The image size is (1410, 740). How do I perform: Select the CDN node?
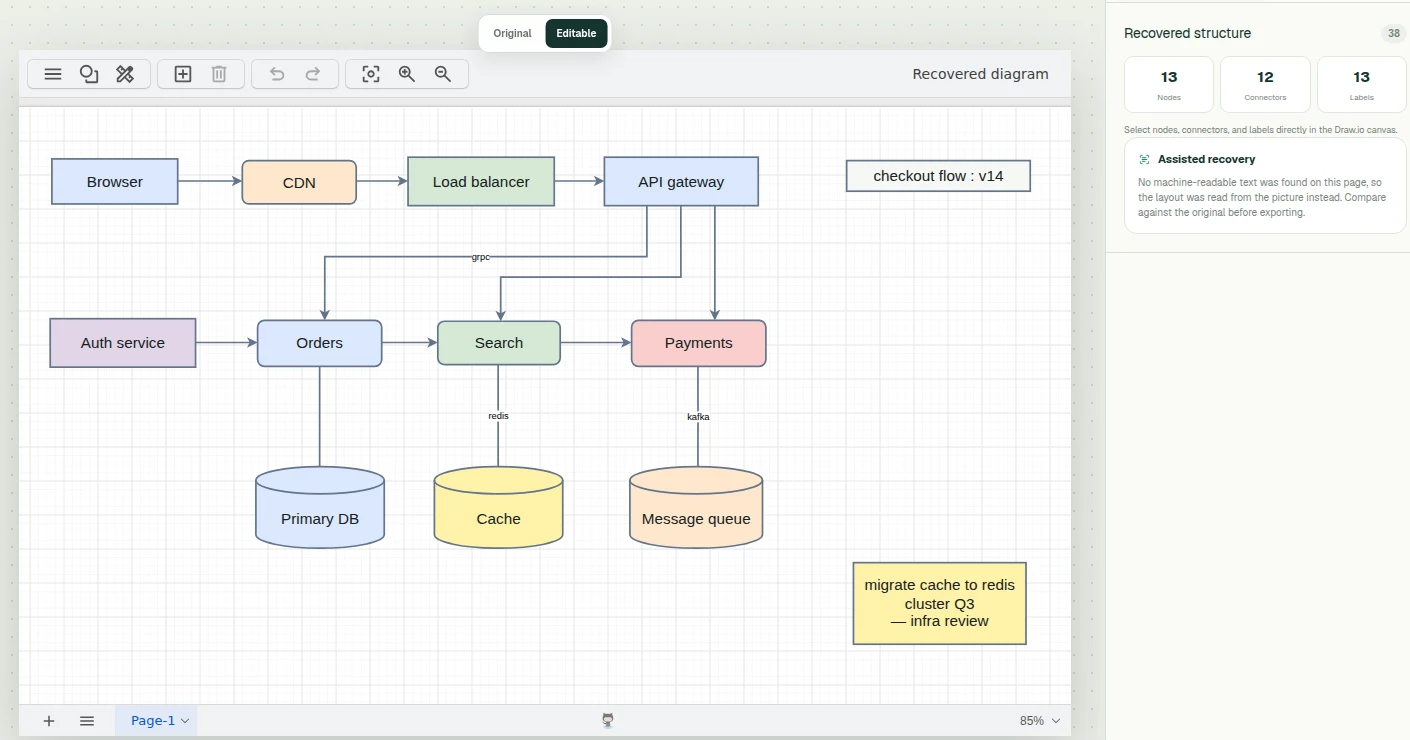tap(299, 182)
